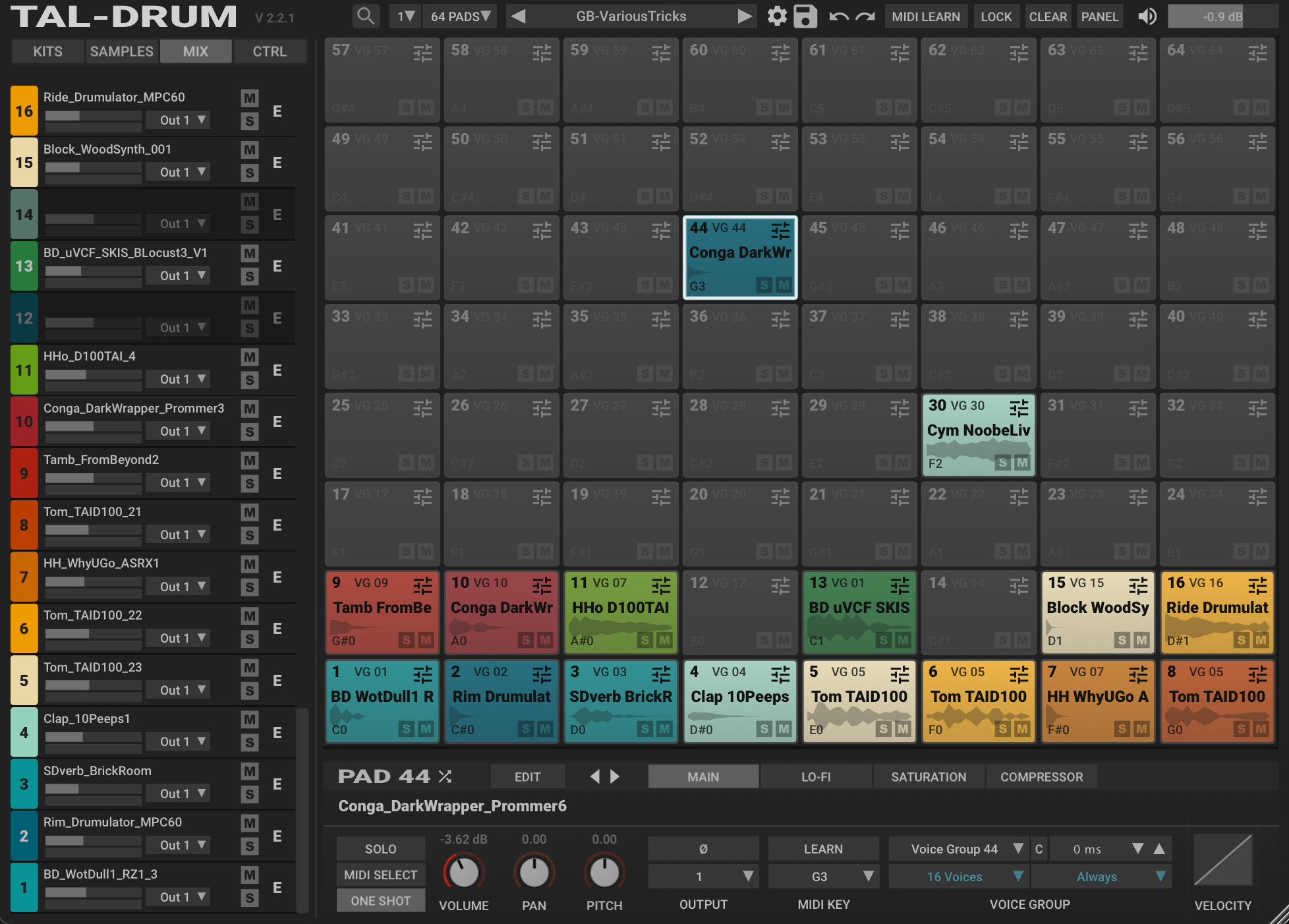The width and height of the screenshot is (1289, 924).
Task: Click the shuffle icon next to PAD 44
Action: point(445,776)
